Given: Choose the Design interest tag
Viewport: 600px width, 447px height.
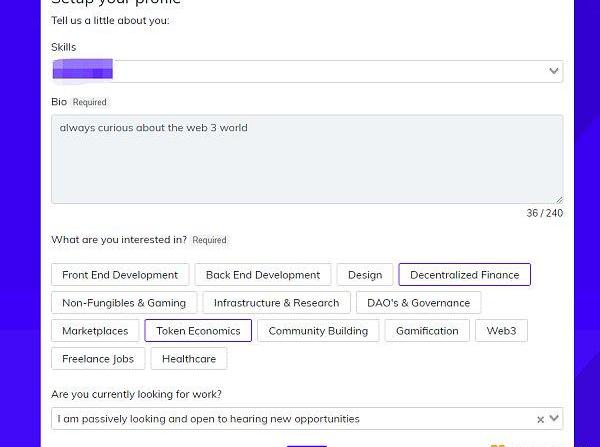Looking at the screenshot, I should (365, 275).
